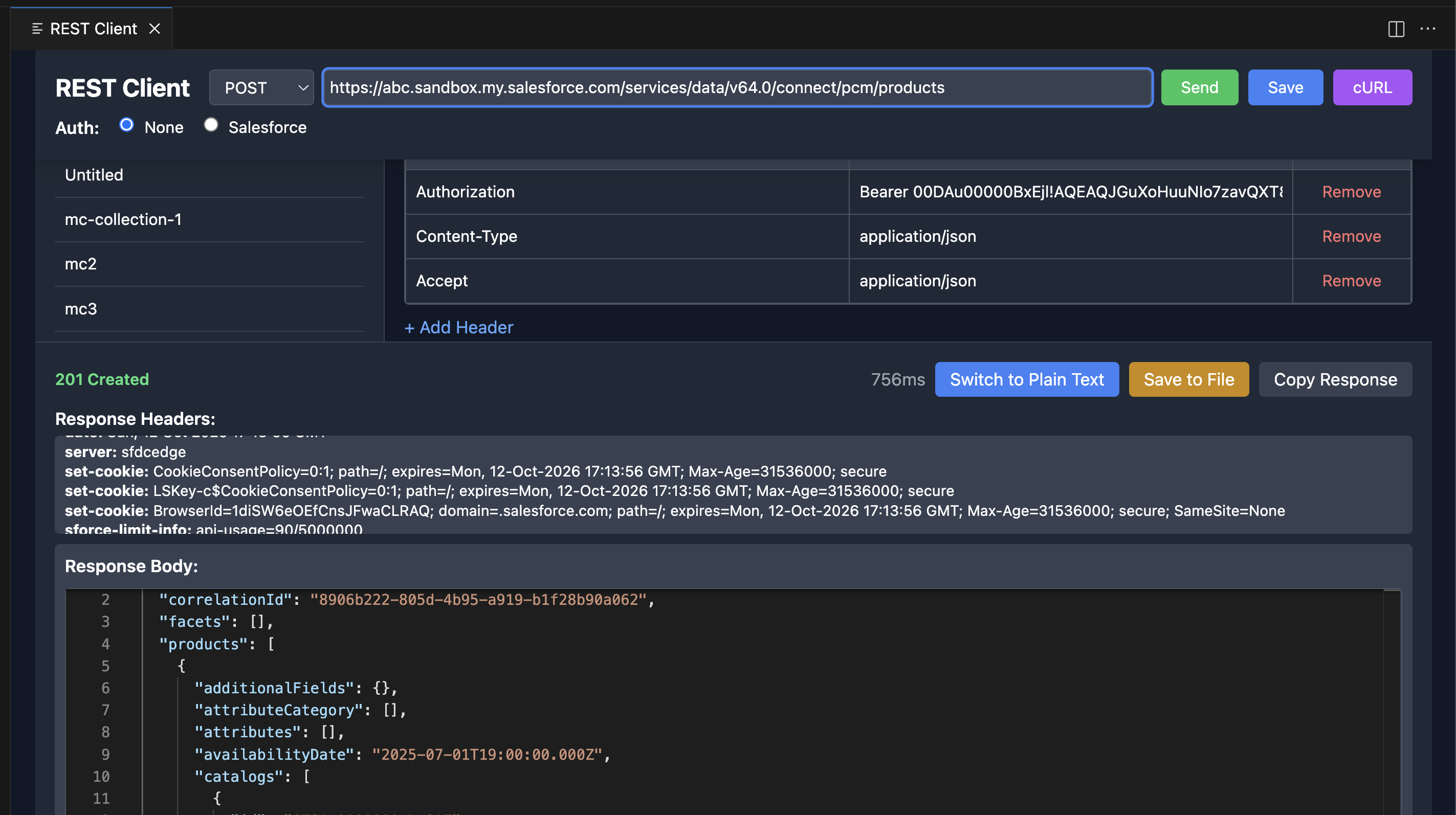The width and height of the screenshot is (1456, 815).
Task: Click the blue Save button
Action: pos(1285,87)
